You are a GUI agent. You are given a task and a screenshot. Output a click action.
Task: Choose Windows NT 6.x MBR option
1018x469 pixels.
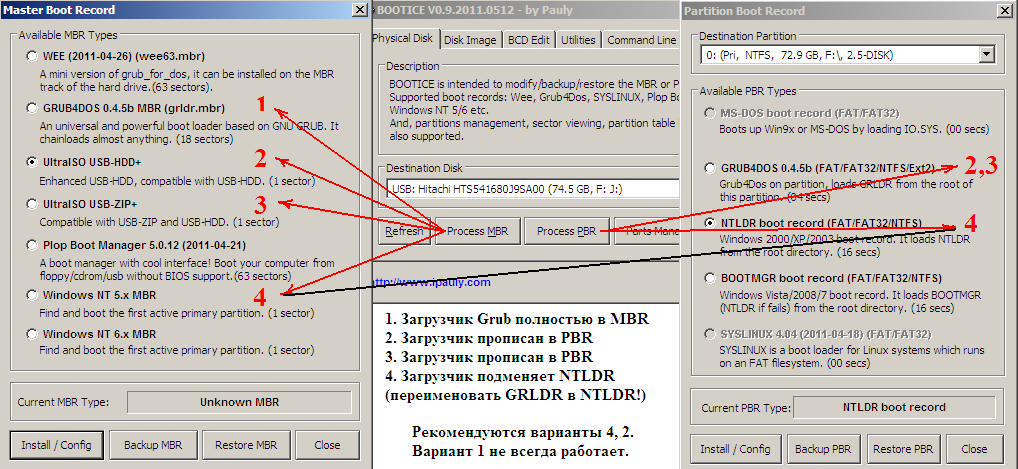35,334
